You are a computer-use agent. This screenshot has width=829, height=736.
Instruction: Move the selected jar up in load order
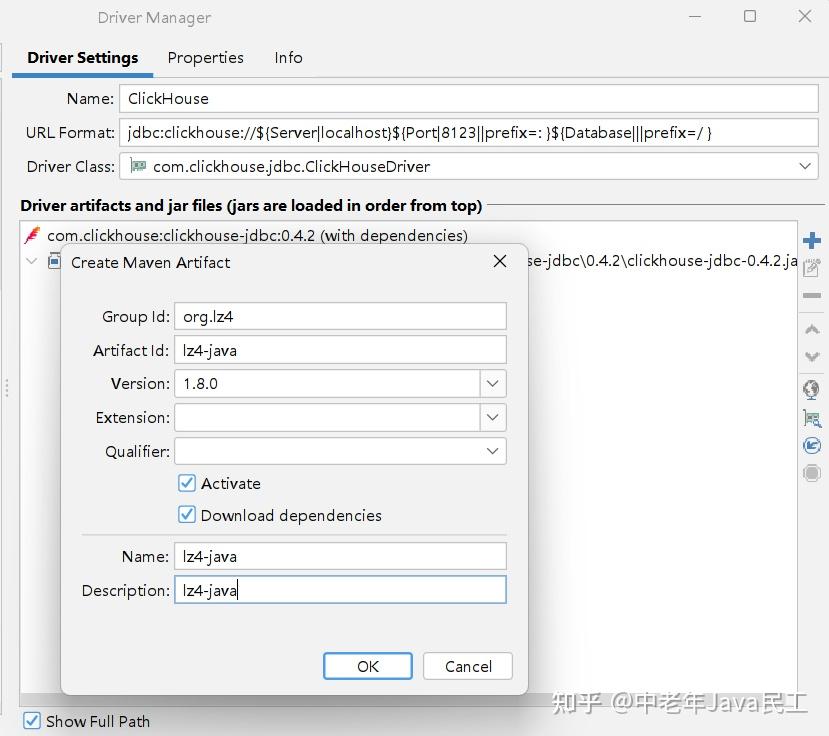(x=811, y=329)
